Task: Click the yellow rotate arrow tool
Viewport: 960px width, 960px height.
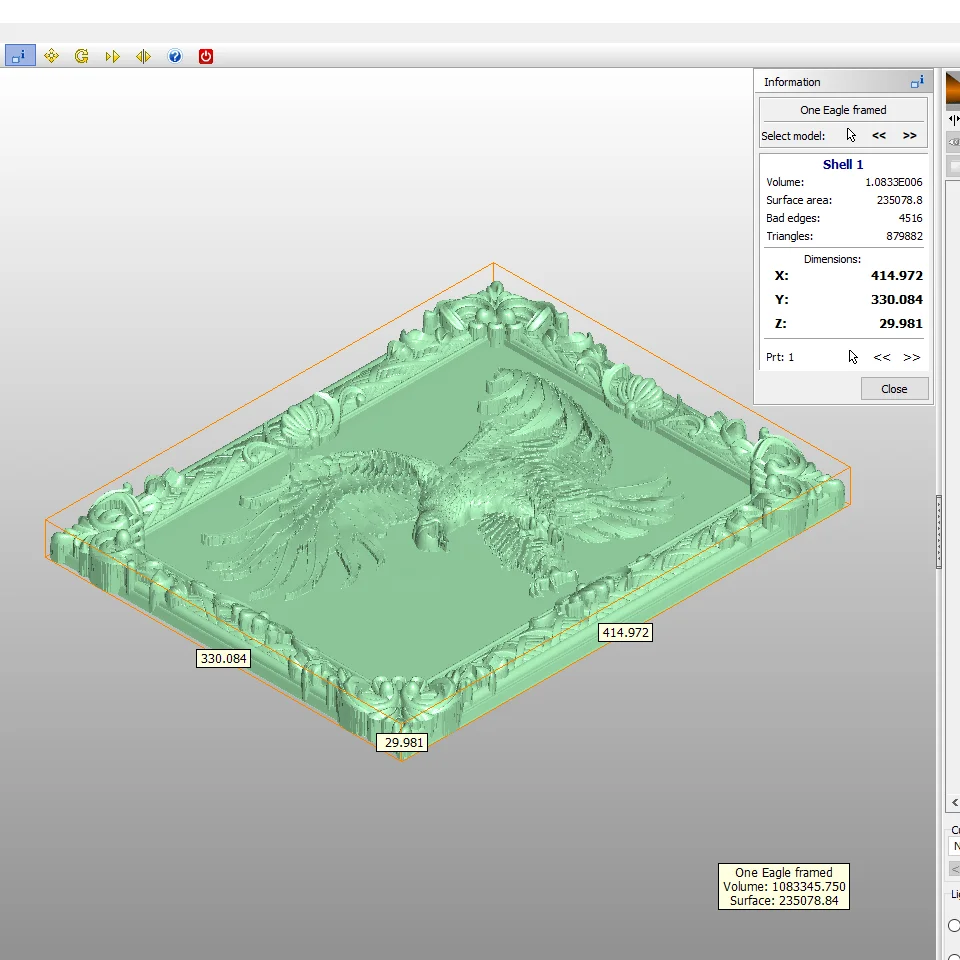Action: (82, 56)
